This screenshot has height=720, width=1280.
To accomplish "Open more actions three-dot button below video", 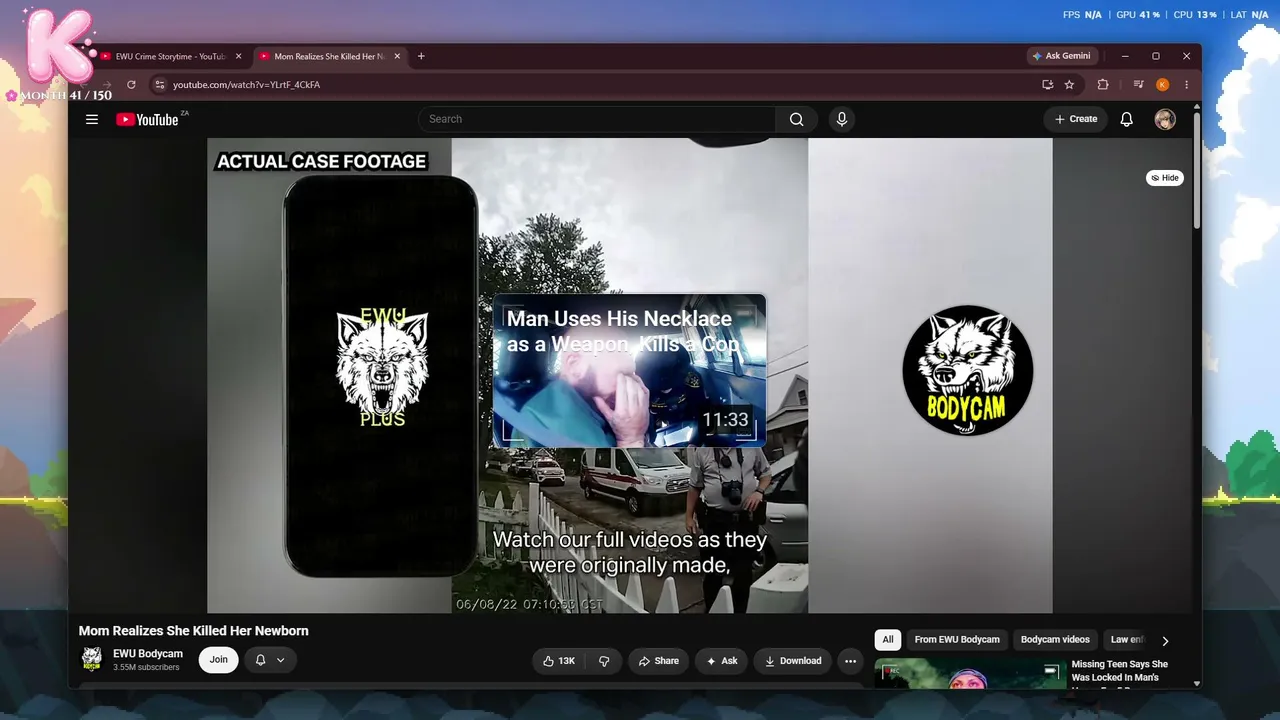I will [x=850, y=661].
